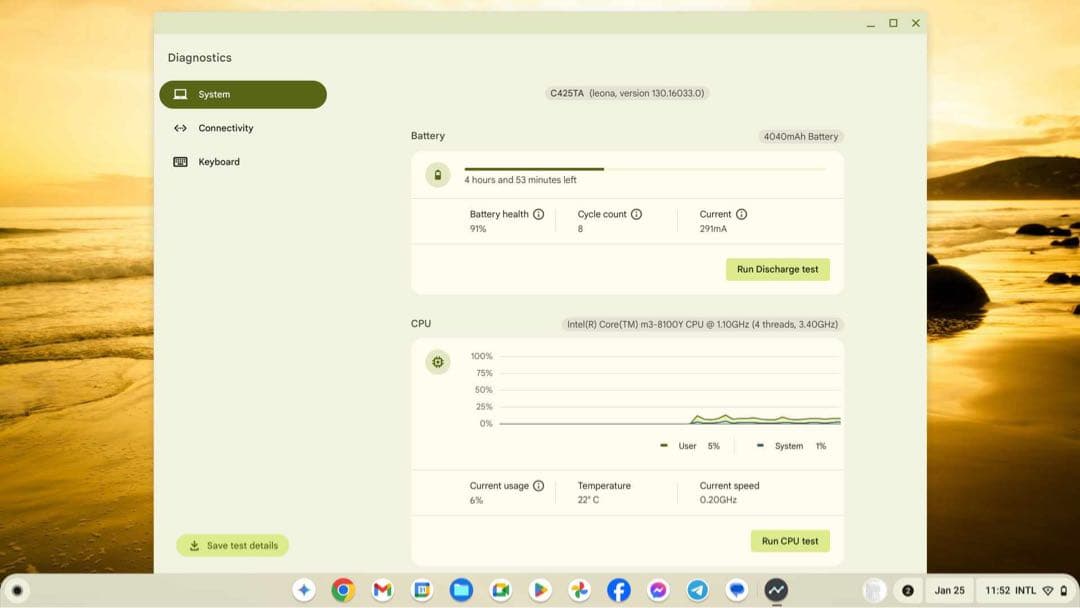The image size is (1080, 608).
Task: Open the Jan 25 calendar date chip
Action: pyautogui.click(x=949, y=591)
